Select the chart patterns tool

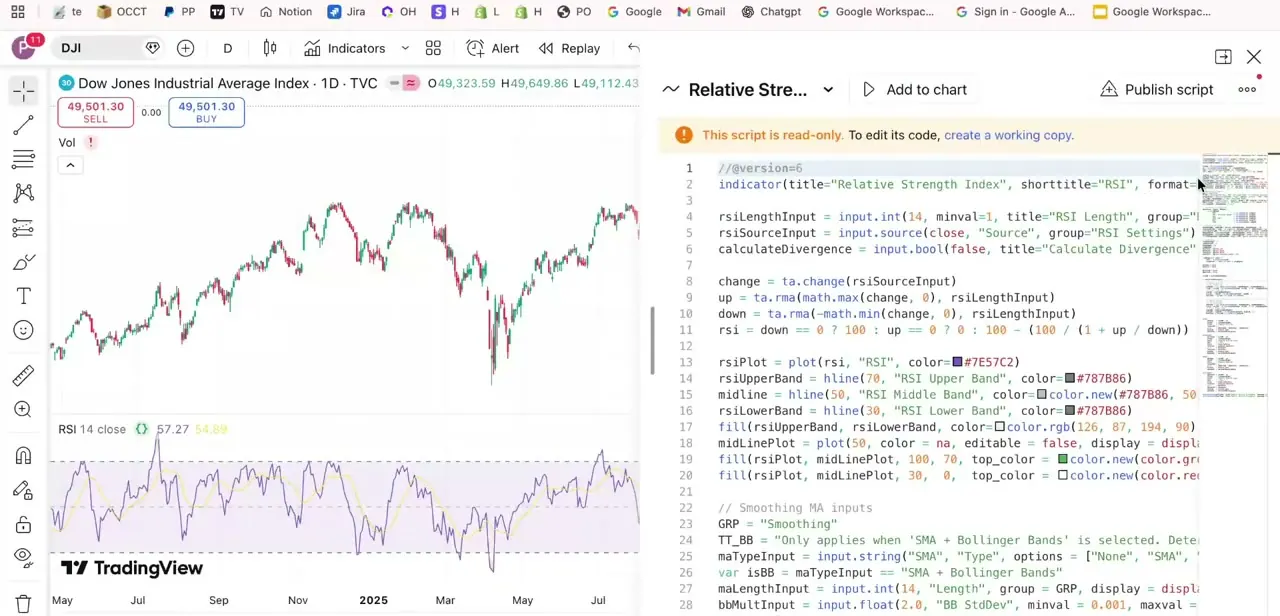24,193
